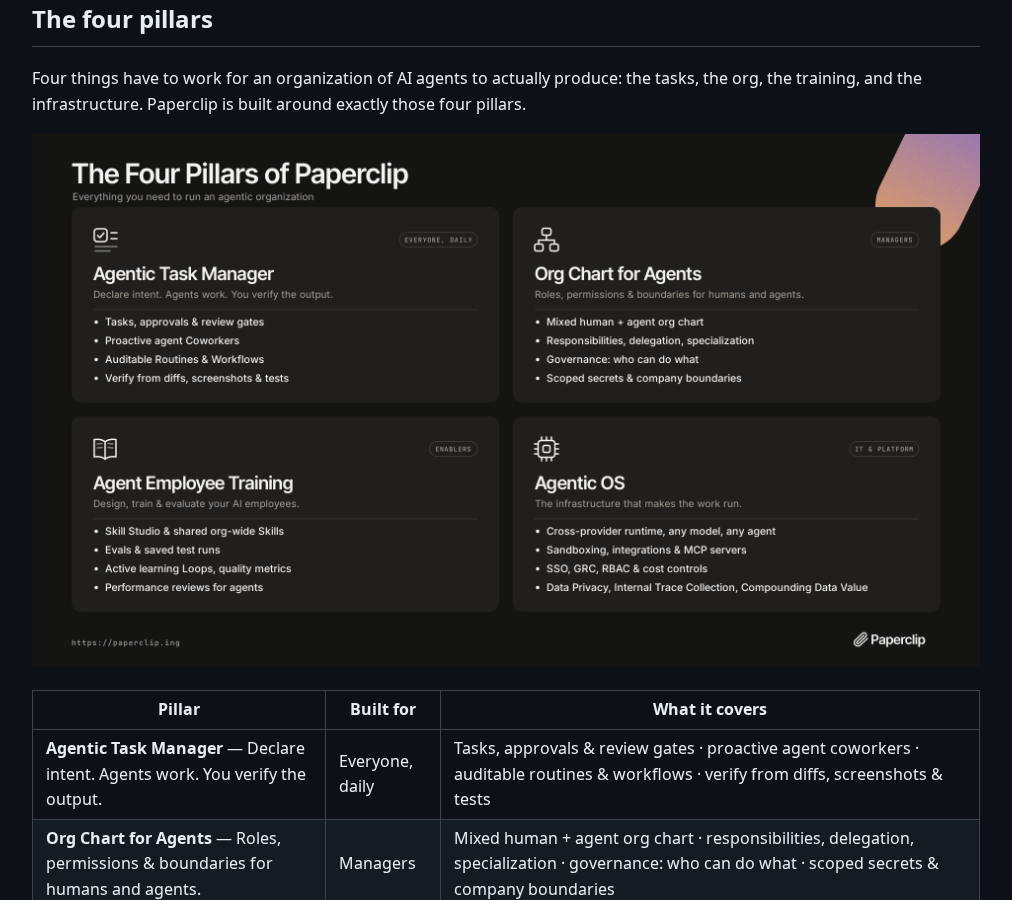Click bullet 'Scoped secrets & company boundaries'
Image resolution: width=1012 pixels, height=900 pixels.
[643, 378]
